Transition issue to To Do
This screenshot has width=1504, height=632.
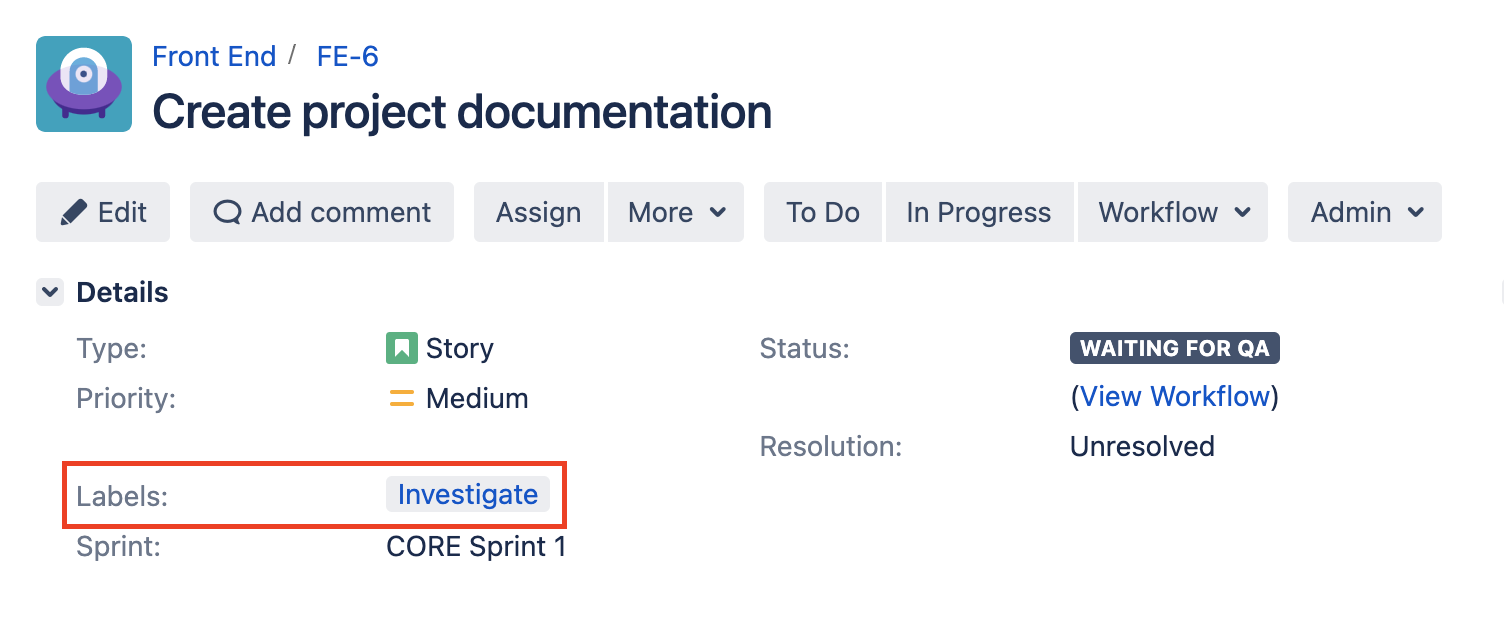(823, 212)
